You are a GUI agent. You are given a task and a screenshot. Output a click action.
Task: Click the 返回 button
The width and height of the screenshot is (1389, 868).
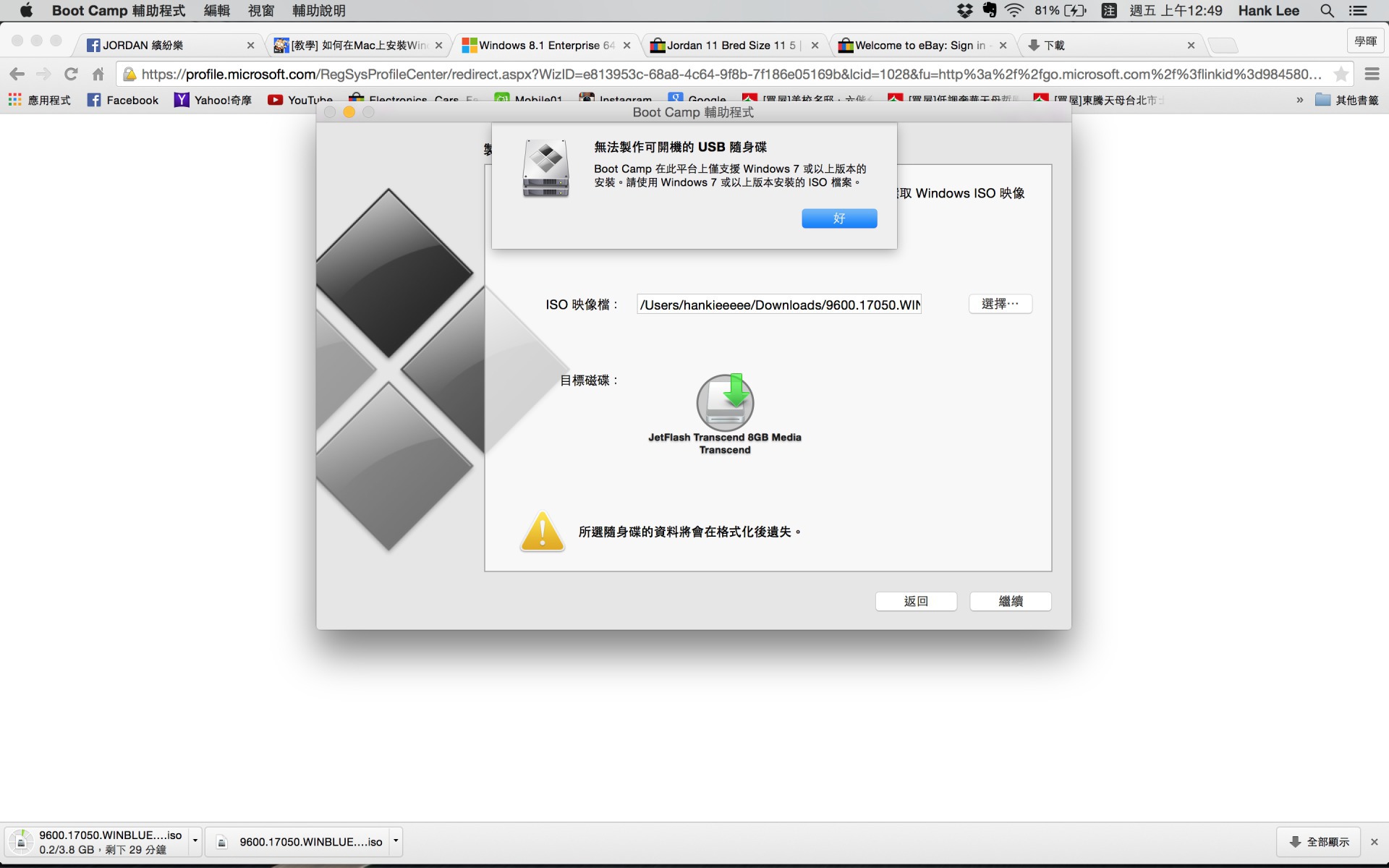915,601
